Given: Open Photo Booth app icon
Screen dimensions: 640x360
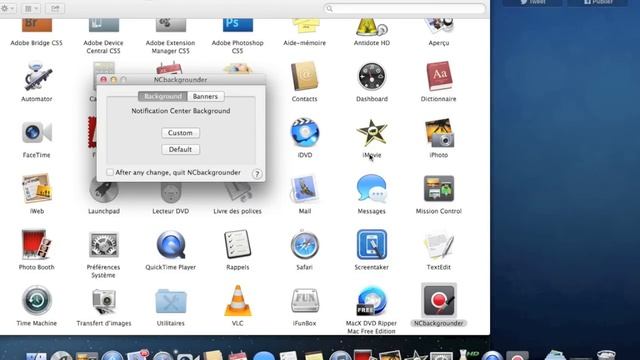Looking at the screenshot, I should 37,244.
